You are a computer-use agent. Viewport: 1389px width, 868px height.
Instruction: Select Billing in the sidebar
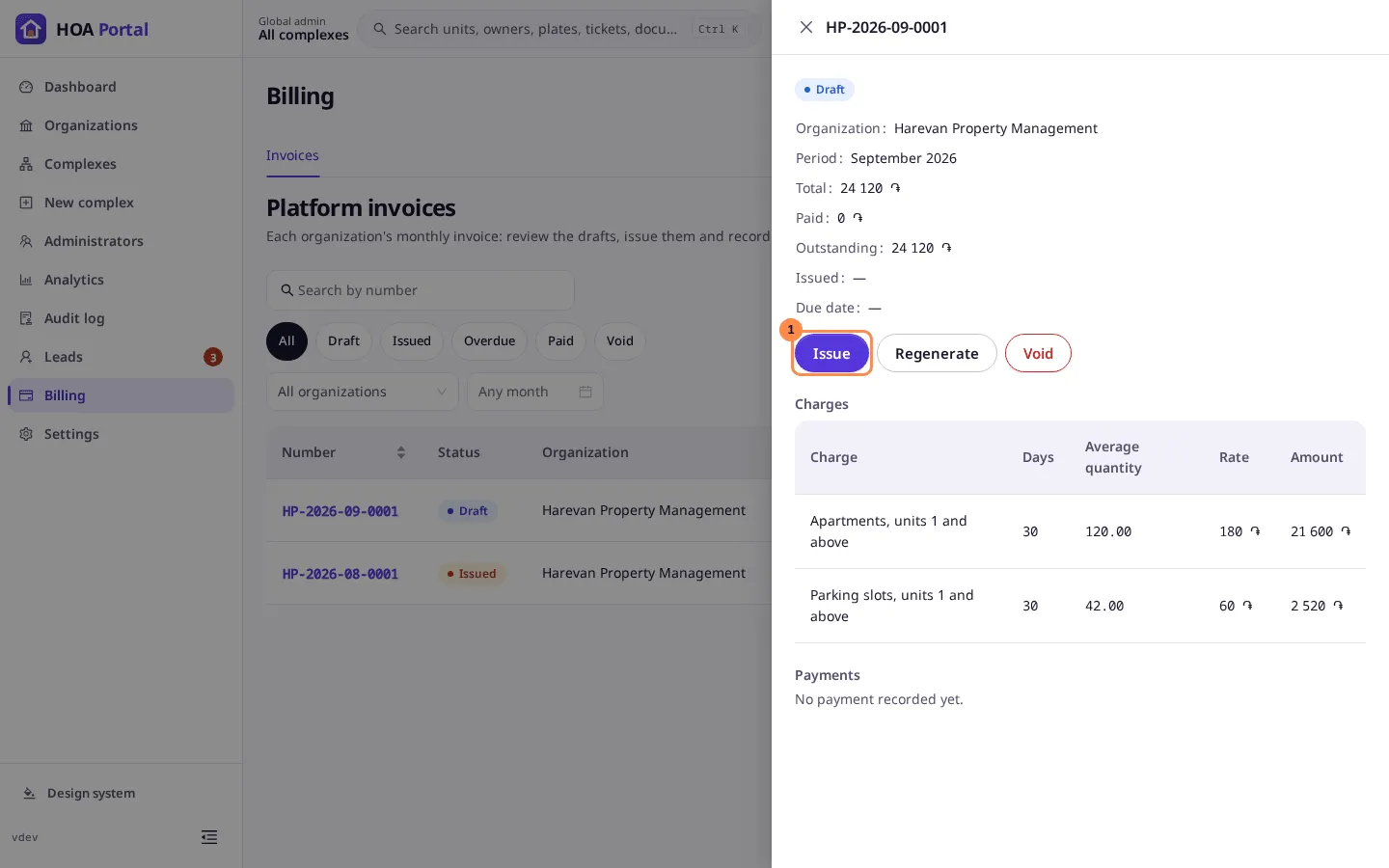[121, 395]
